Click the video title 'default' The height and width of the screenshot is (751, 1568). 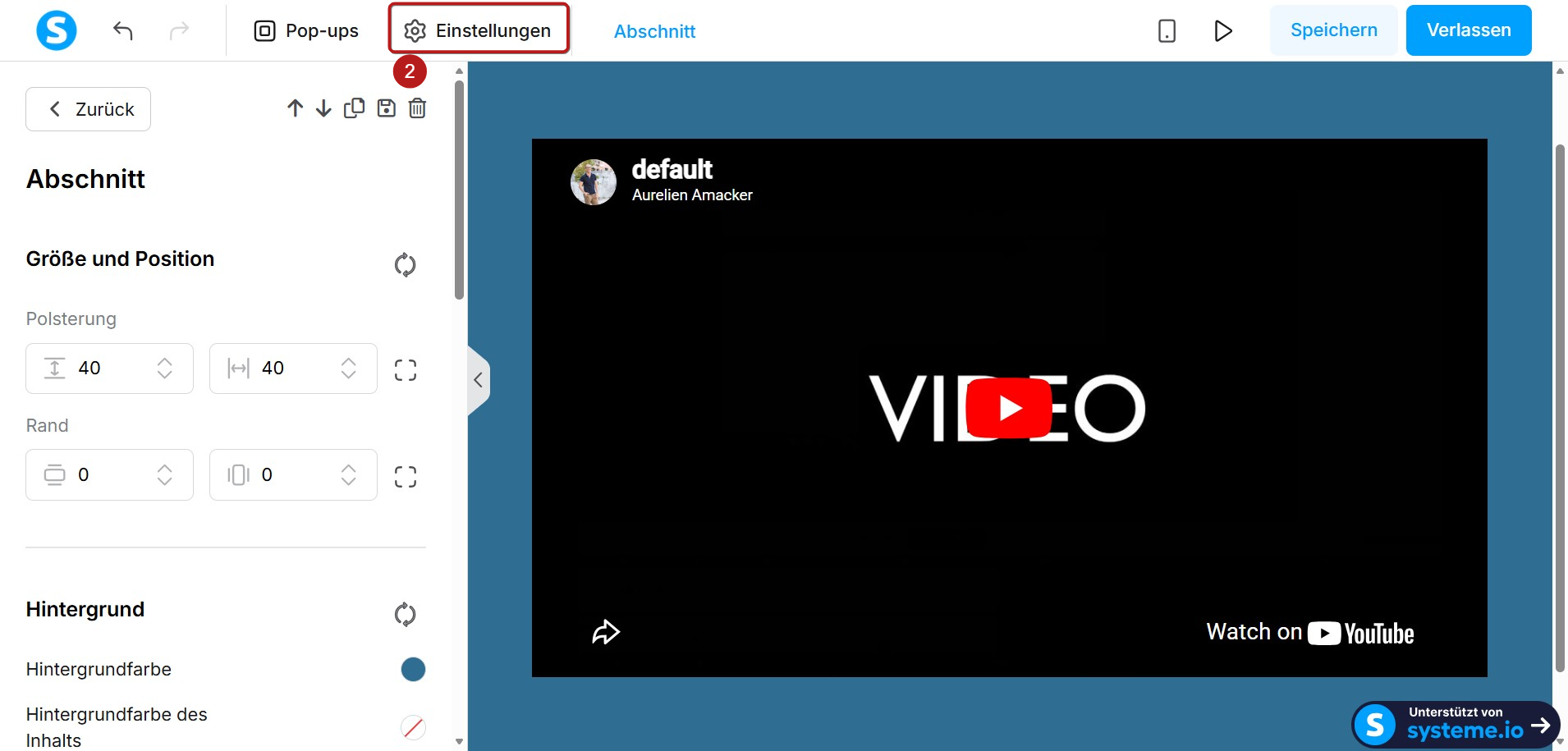(x=672, y=169)
